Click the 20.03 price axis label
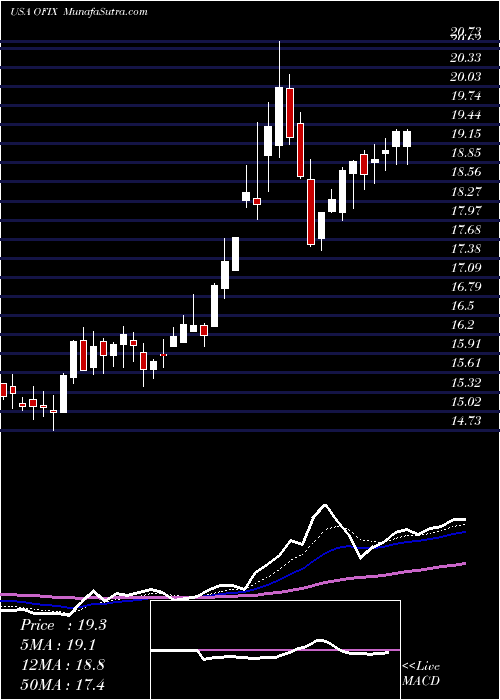500x700 pixels. coord(466,77)
